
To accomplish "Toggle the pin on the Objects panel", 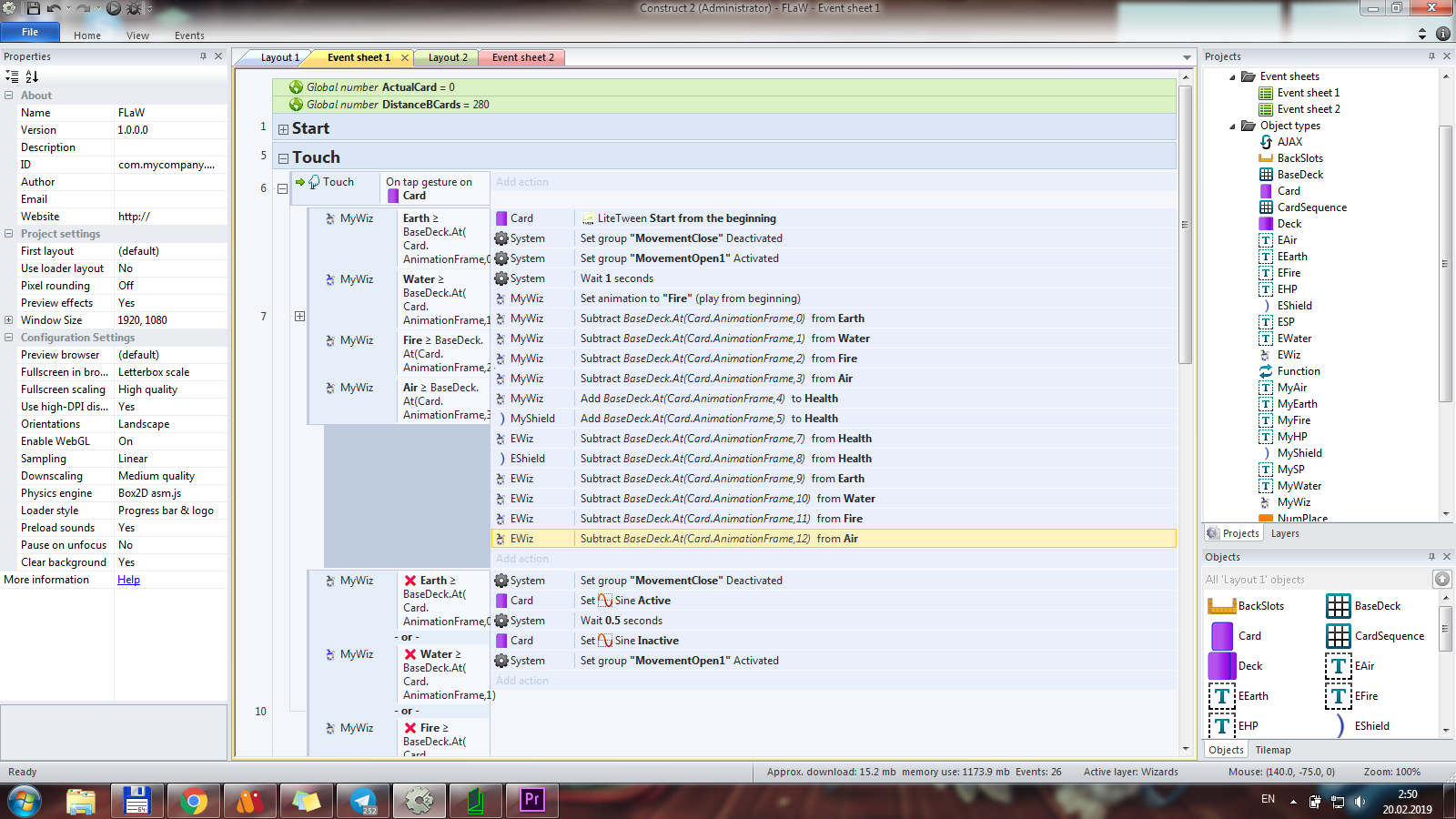I will (1431, 557).
